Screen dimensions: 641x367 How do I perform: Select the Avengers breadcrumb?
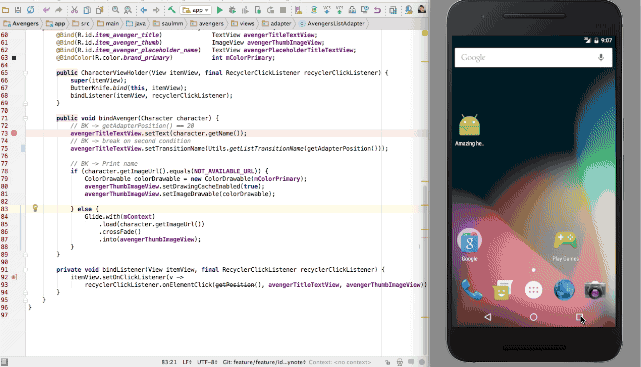[x=20, y=24]
